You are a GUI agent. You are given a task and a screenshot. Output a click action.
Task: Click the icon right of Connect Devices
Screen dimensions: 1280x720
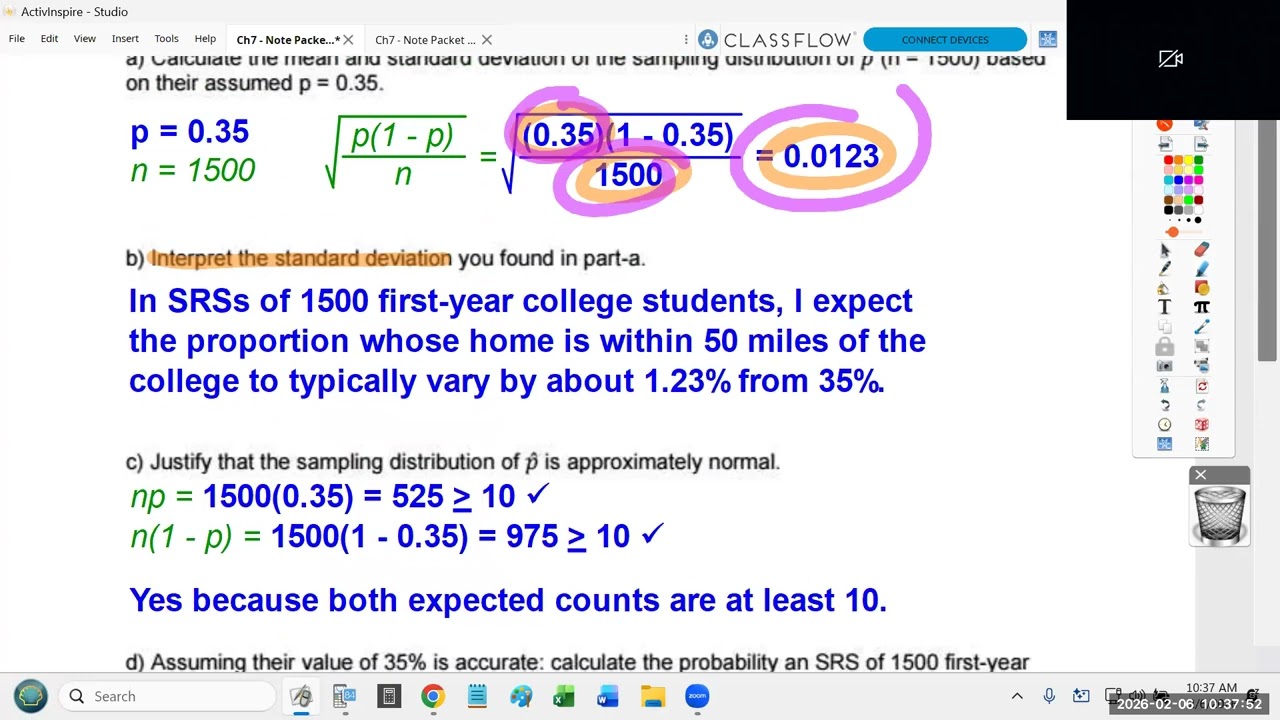point(1048,40)
